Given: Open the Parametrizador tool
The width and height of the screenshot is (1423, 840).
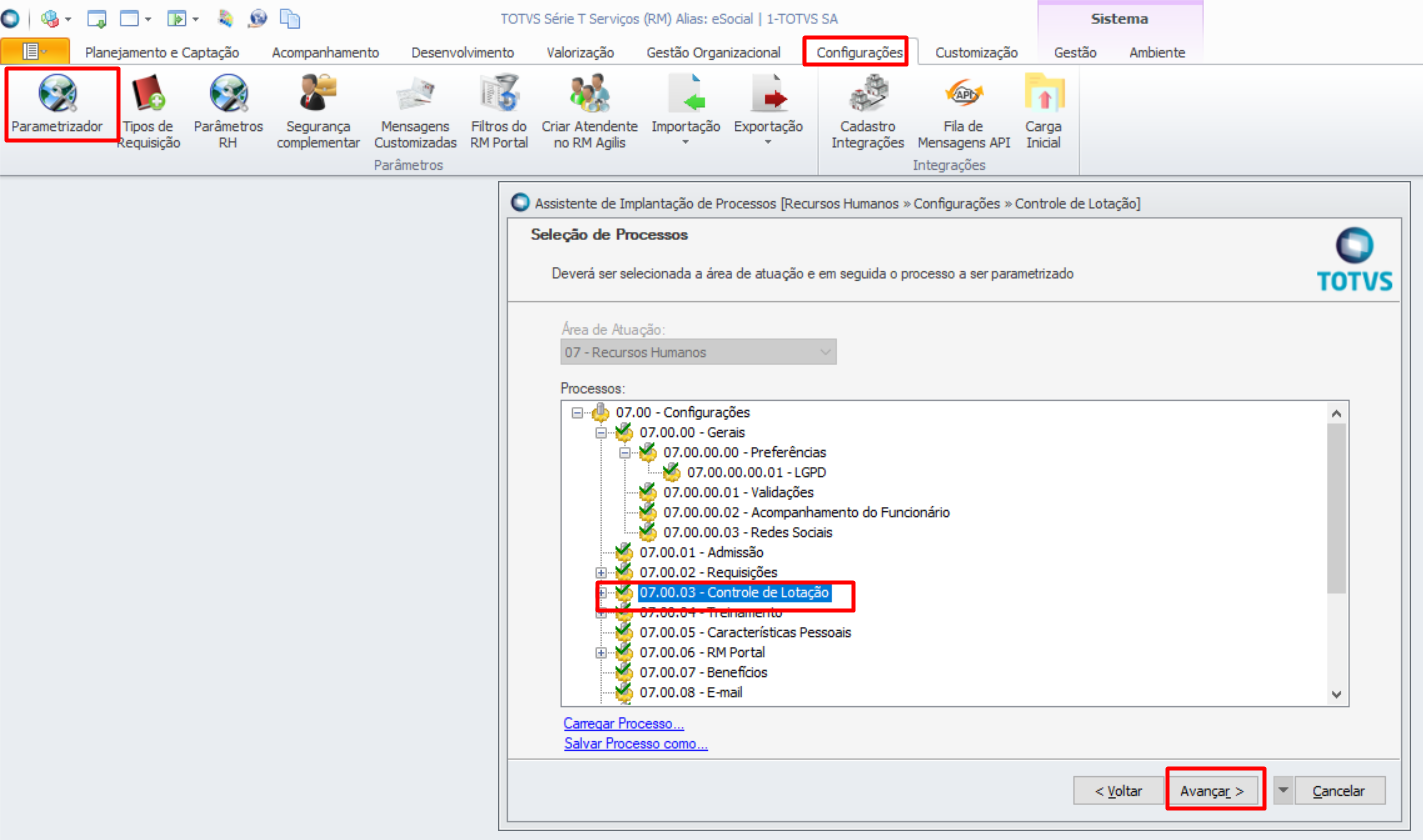Looking at the screenshot, I should click(57, 104).
